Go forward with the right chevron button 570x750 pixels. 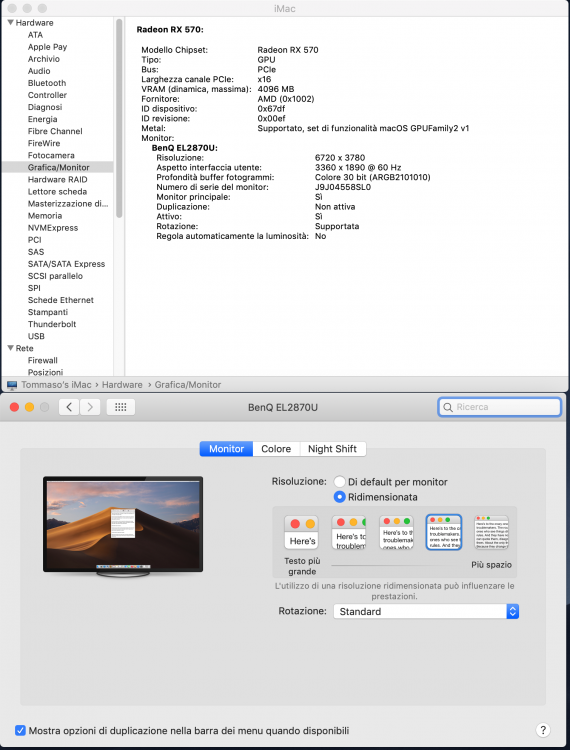tap(90, 407)
